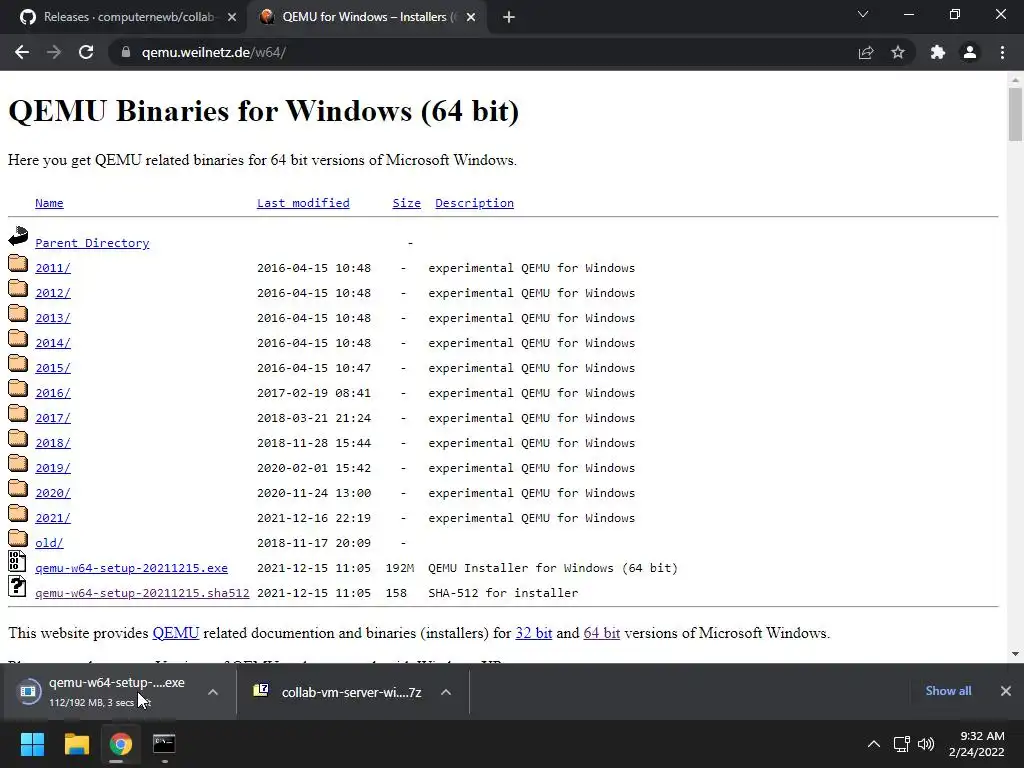Reload the current page
The width and height of the screenshot is (1024, 768).
86,52
